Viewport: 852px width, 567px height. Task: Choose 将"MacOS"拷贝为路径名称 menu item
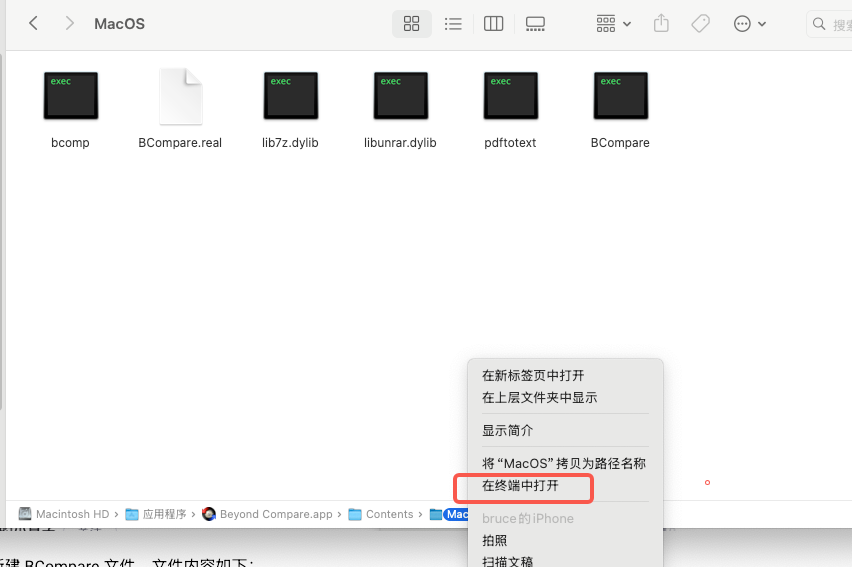[x=565, y=463]
